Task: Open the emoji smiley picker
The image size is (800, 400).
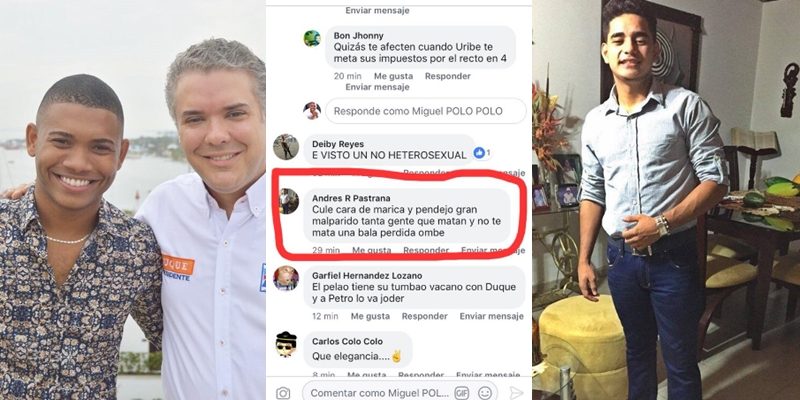Action: click(x=485, y=393)
